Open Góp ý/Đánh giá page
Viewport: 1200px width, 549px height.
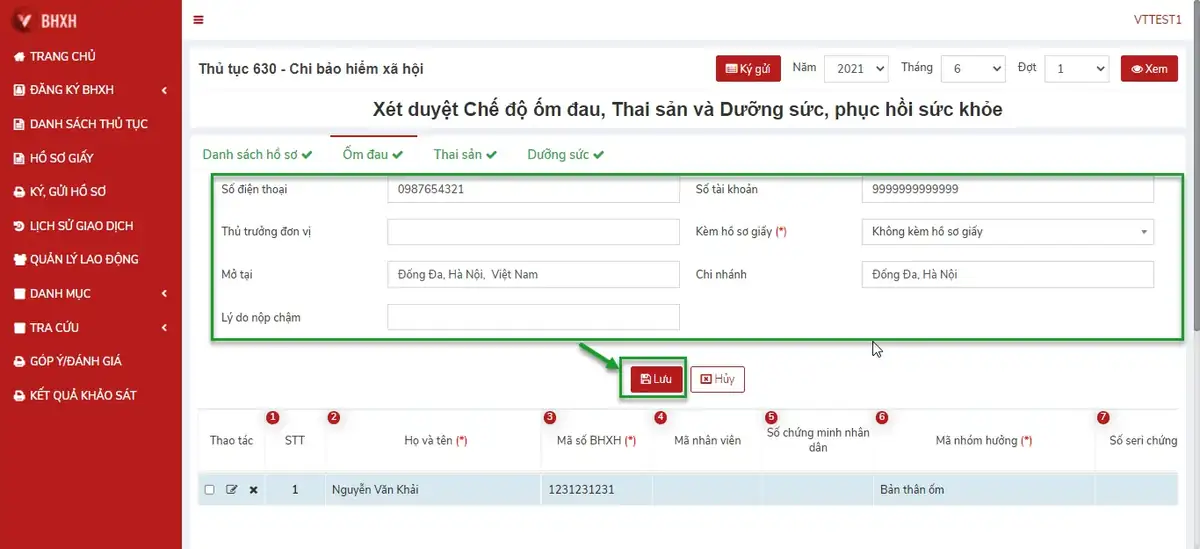(x=67, y=361)
